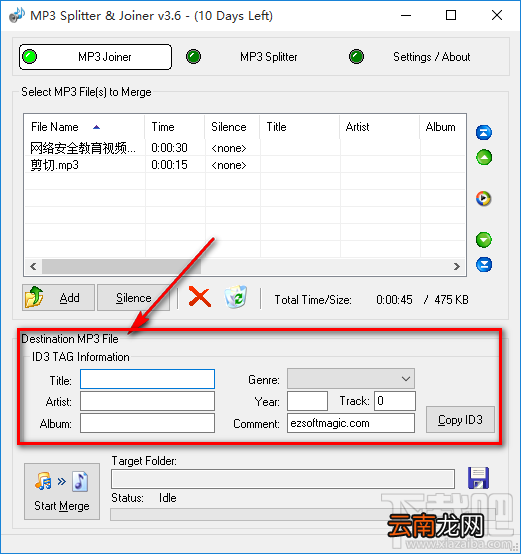Click the Add files button
Viewport: 521px width, 554px height.
(x=58, y=297)
